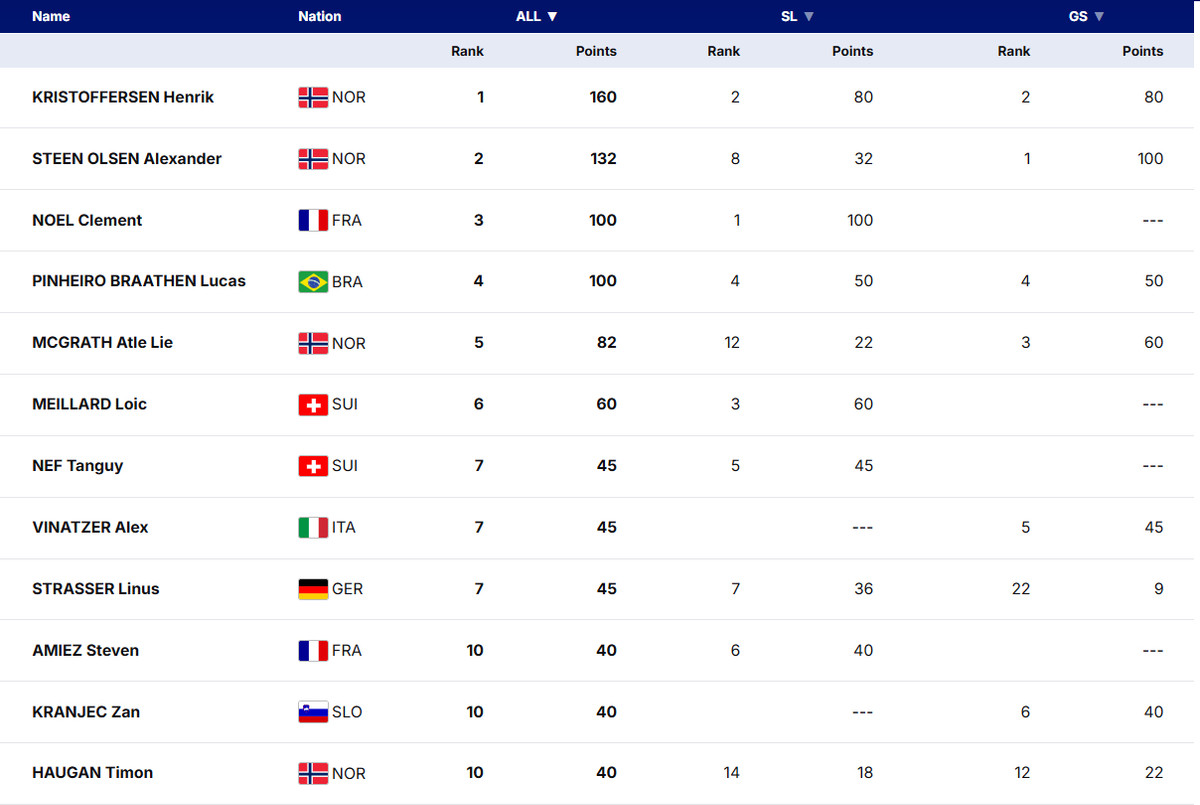Screen dimensions: 1200x805
Task: Open STEEN OLSEN Alexander athlete link
Action: [127, 159]
